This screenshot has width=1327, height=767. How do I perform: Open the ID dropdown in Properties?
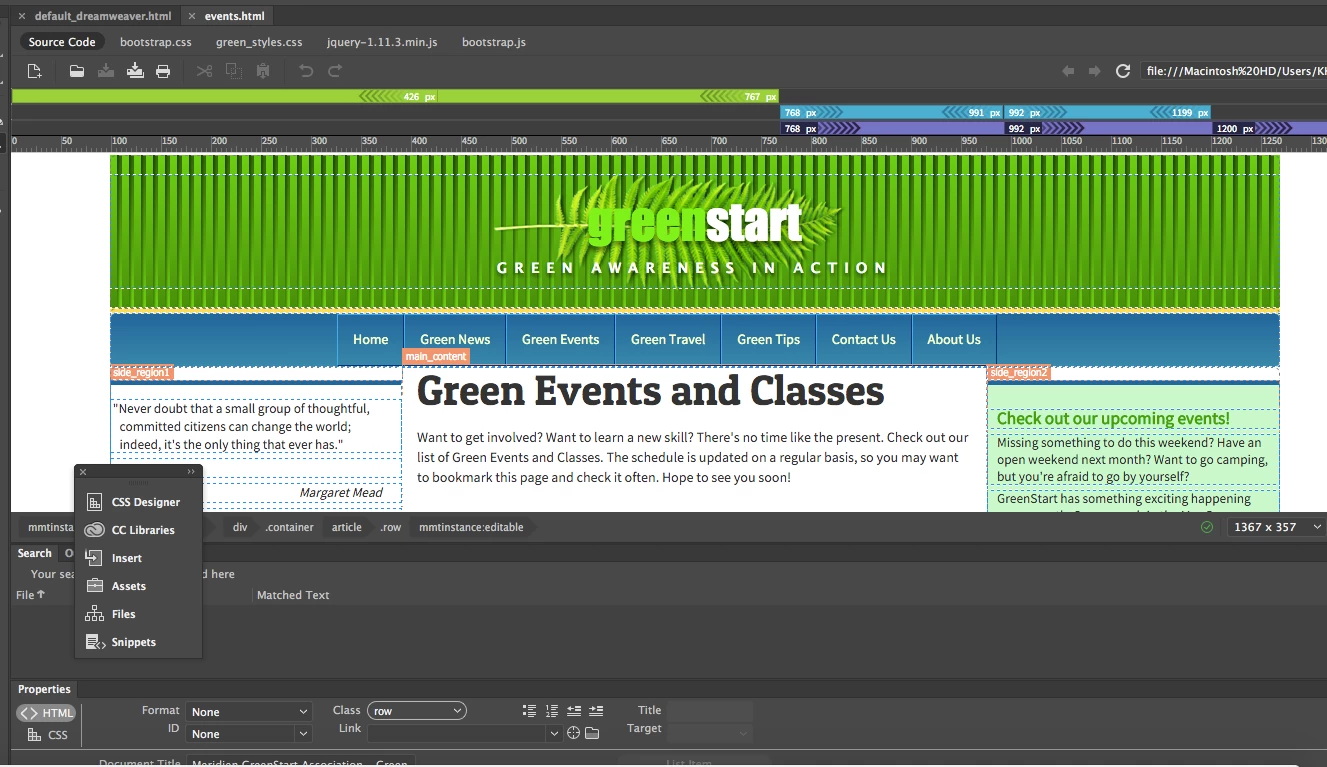pyautogui.click(x=249, y=734)
